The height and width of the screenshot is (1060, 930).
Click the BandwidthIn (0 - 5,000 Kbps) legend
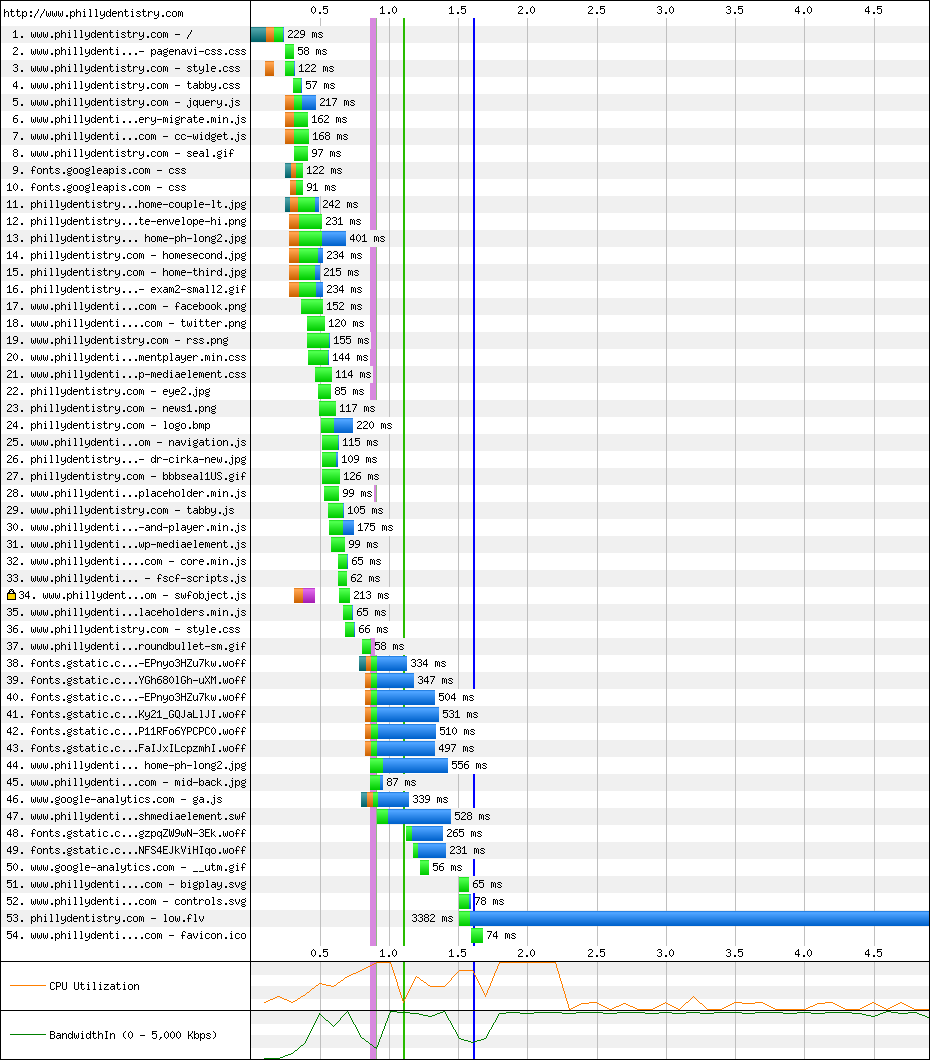pos(133,1035)
